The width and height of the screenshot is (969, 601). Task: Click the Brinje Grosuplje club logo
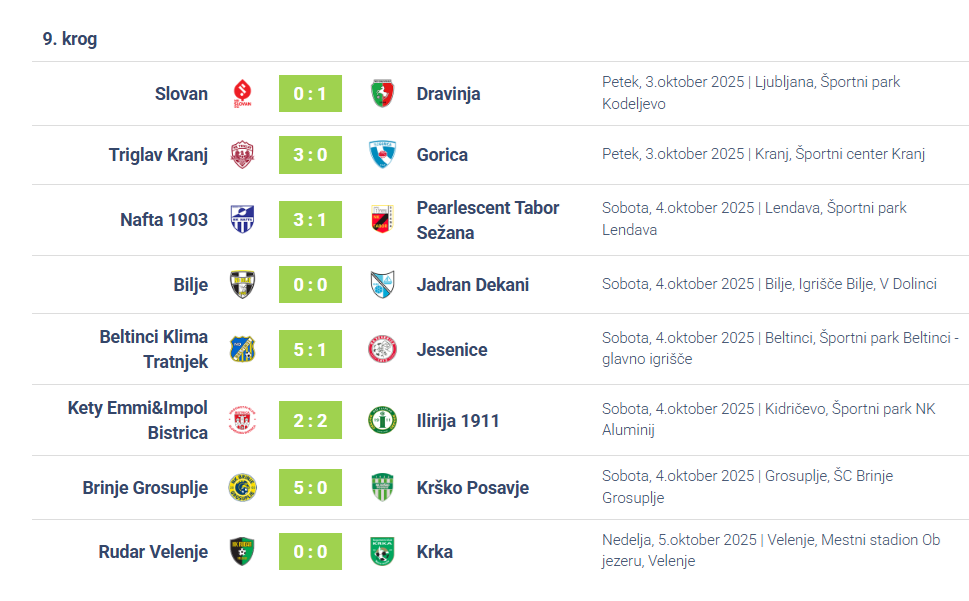pyautogui.click(x=242, y=488)
